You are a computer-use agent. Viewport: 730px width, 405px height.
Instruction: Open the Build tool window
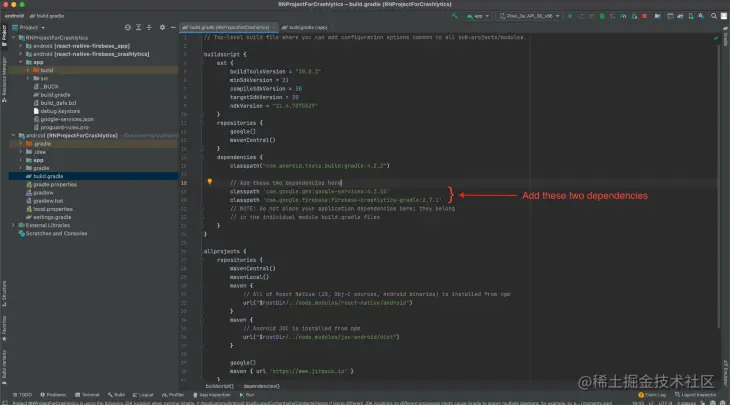(116, 395)
